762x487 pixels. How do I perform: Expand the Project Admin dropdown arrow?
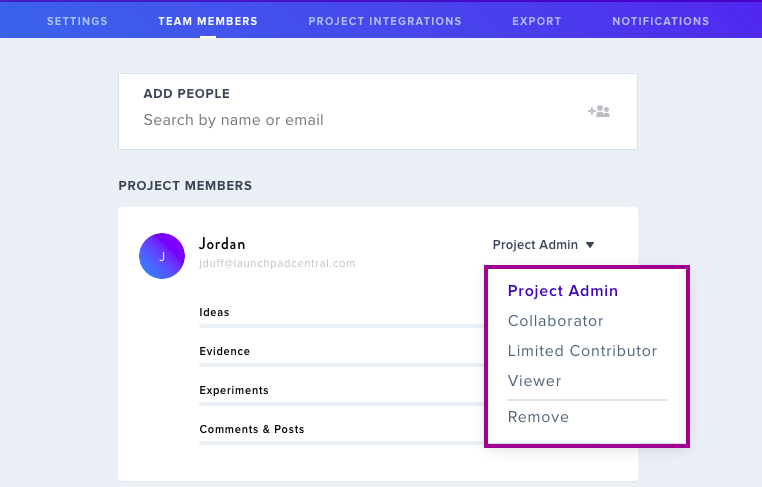pyautogui.click(x=590, y=245)
